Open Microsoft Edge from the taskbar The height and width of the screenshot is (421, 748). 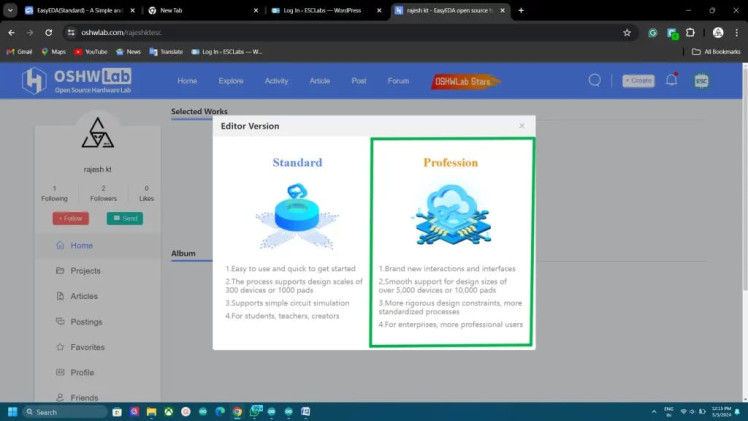[x=220, y=411]
